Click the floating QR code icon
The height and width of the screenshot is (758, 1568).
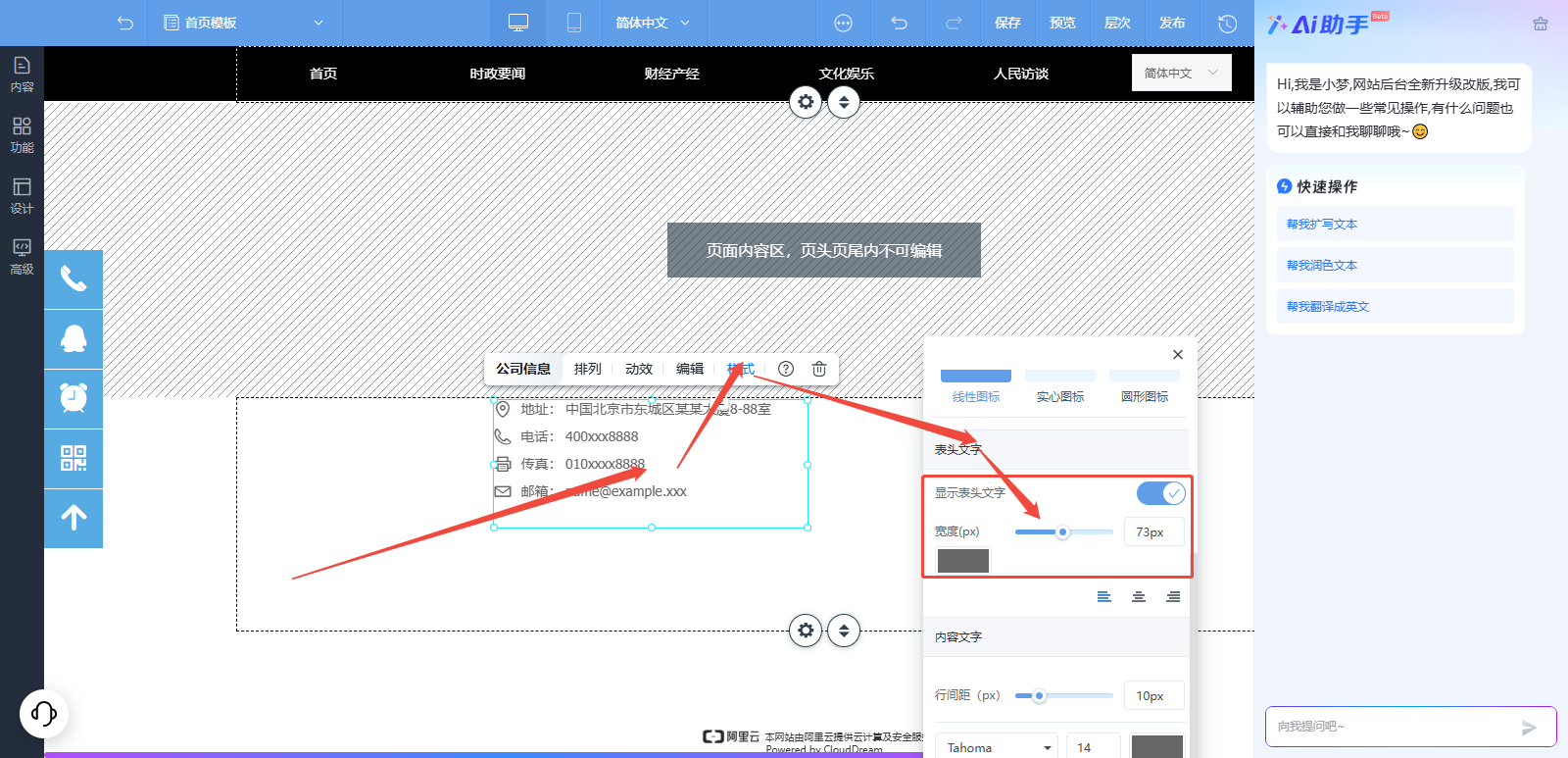click(x=73, y=458)
